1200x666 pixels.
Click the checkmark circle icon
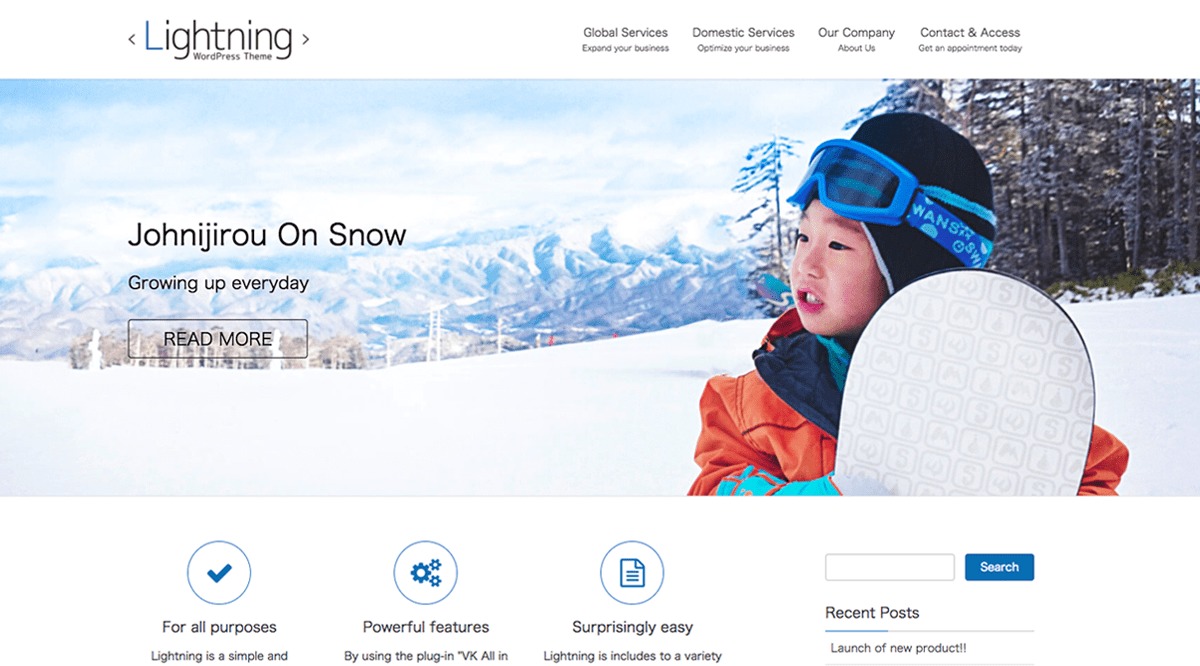click(x=219, y=573)
